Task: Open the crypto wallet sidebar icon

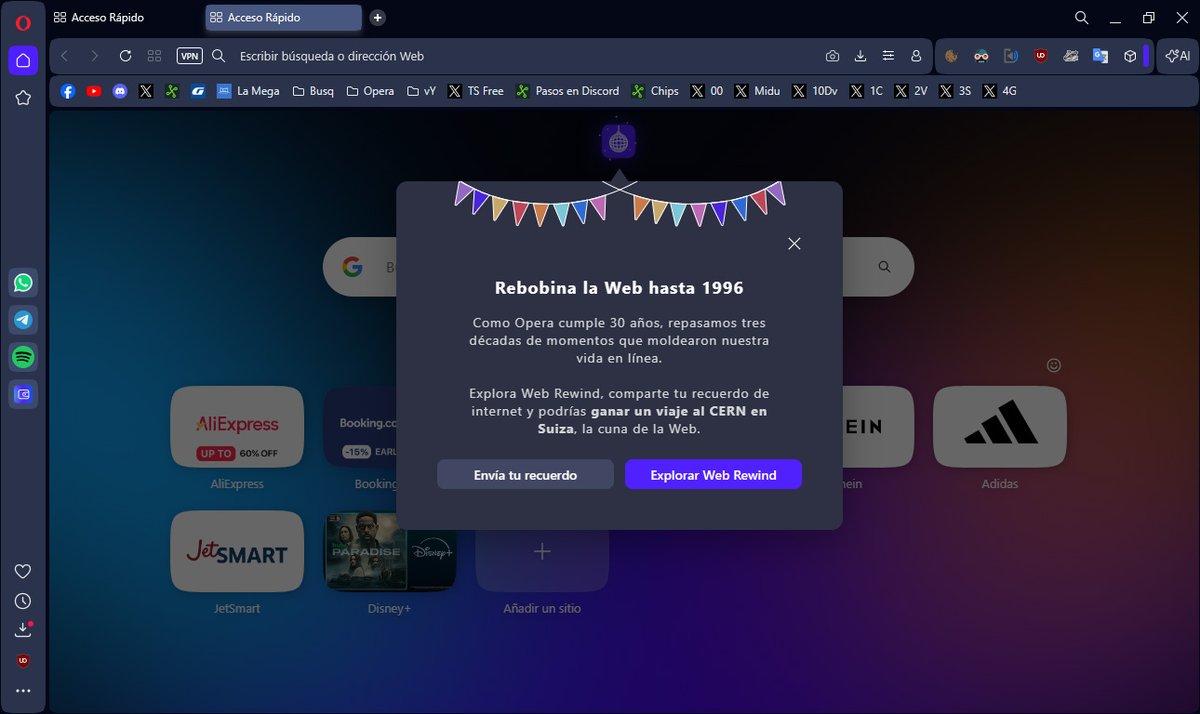Action: (x=23, y=394)
